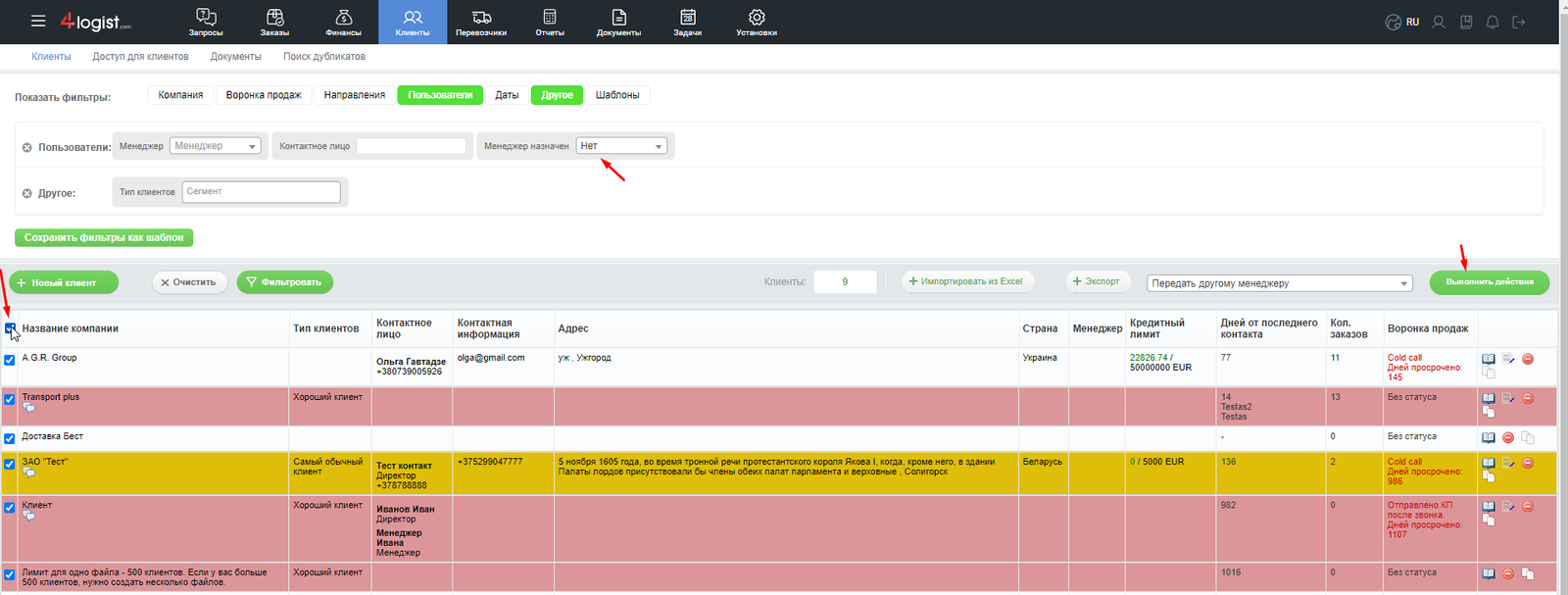
Task: Open the Менеджер назначен dropdown
Action: (621, 146)
